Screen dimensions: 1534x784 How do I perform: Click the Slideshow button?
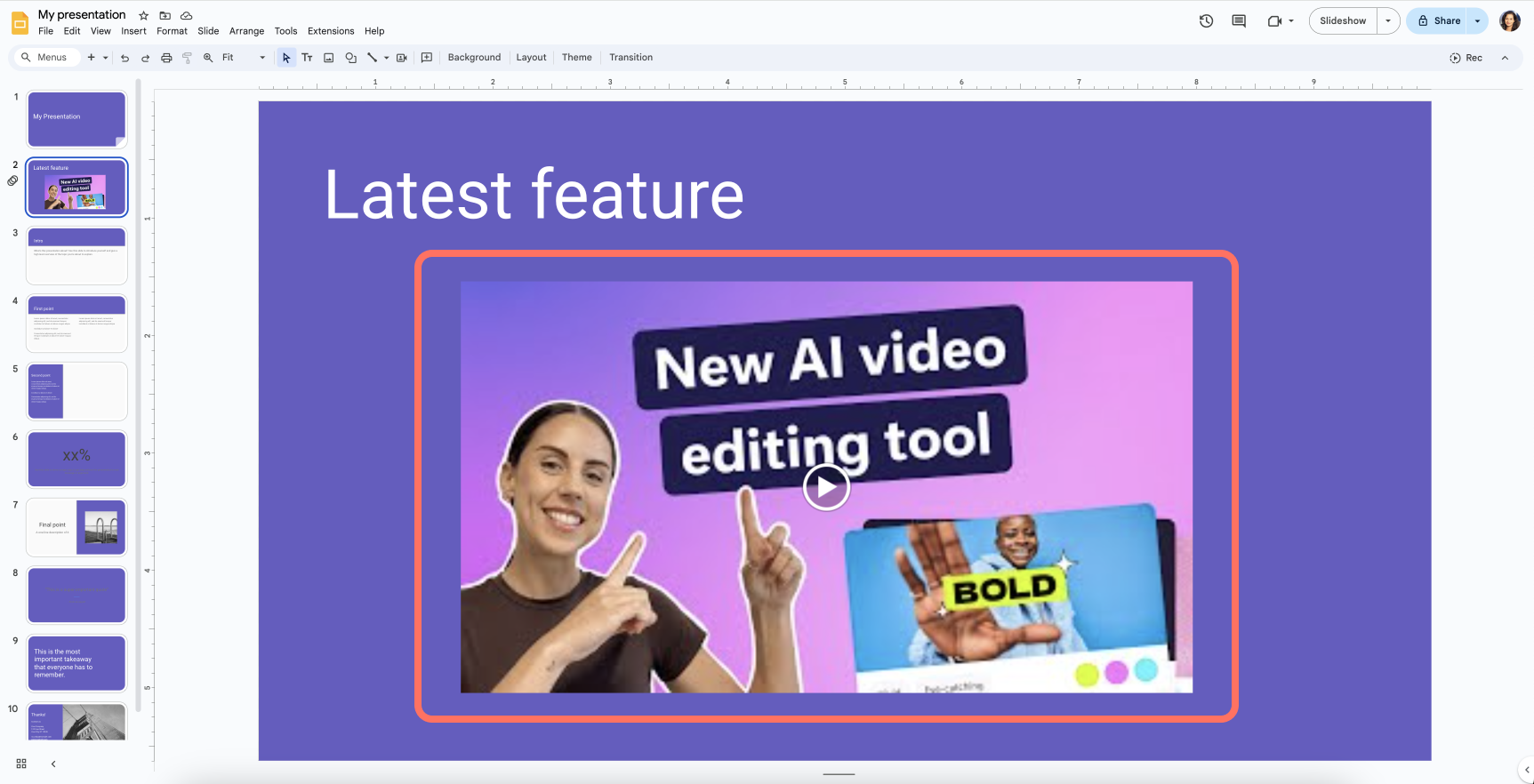[x=1343, y=20]
